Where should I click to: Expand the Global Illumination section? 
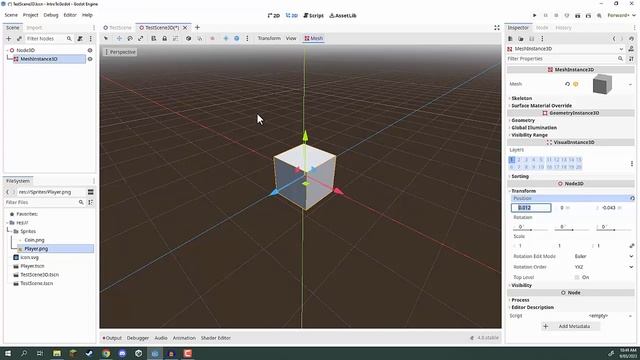click(533, 128)
